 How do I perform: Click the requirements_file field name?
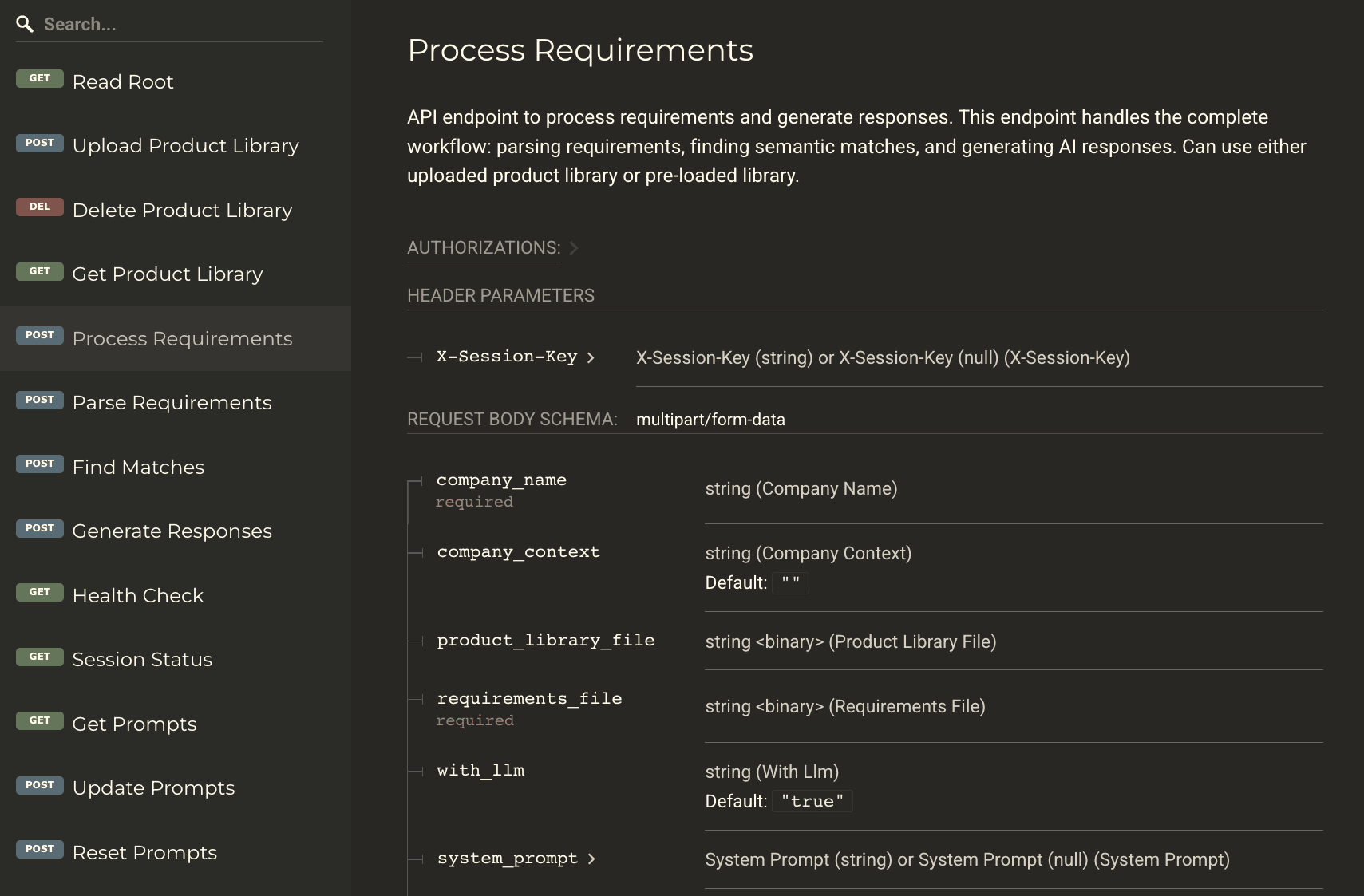pos(529,699)
